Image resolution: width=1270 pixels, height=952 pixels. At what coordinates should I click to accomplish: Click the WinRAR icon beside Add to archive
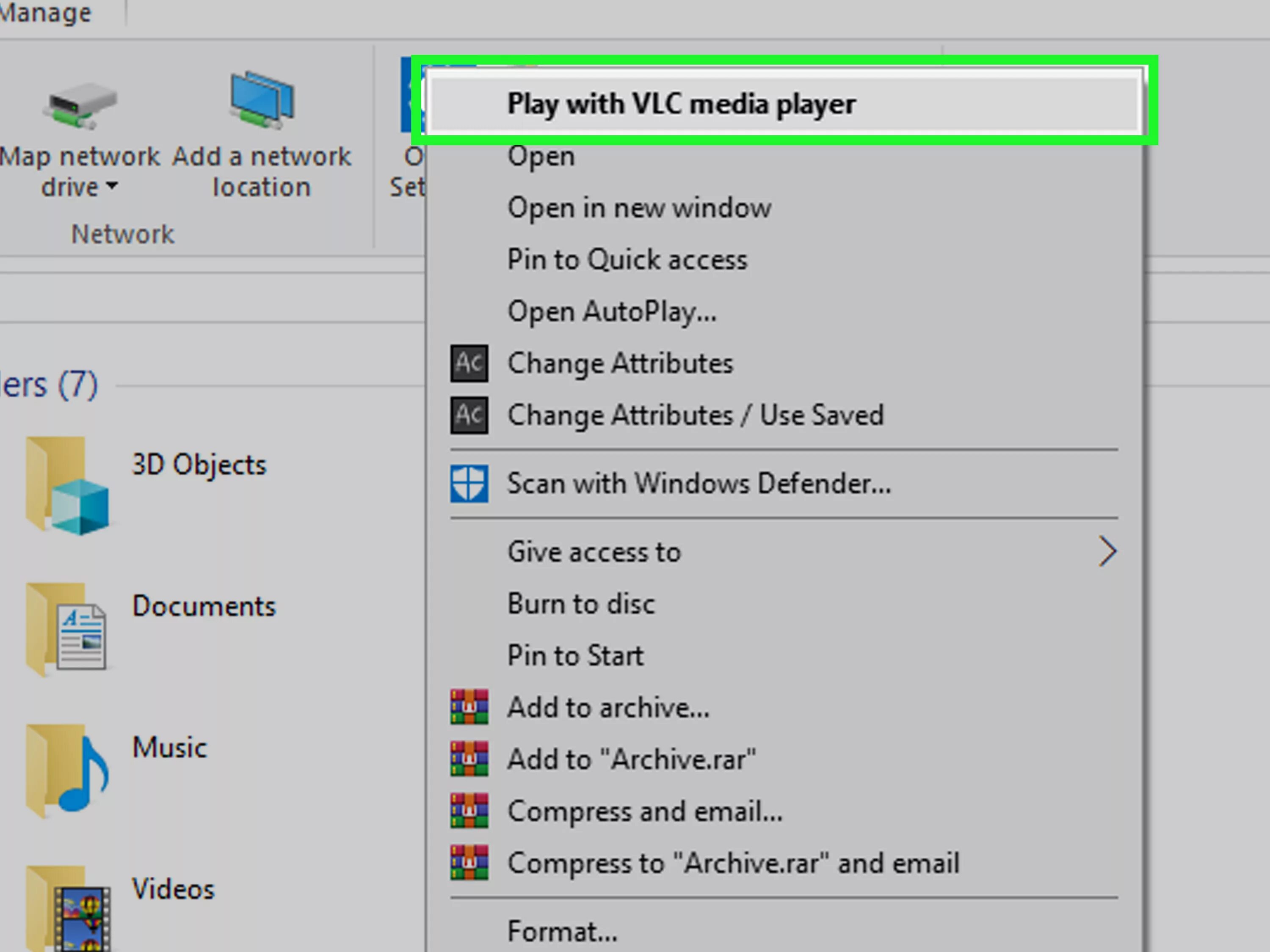[x=469, y=707]
